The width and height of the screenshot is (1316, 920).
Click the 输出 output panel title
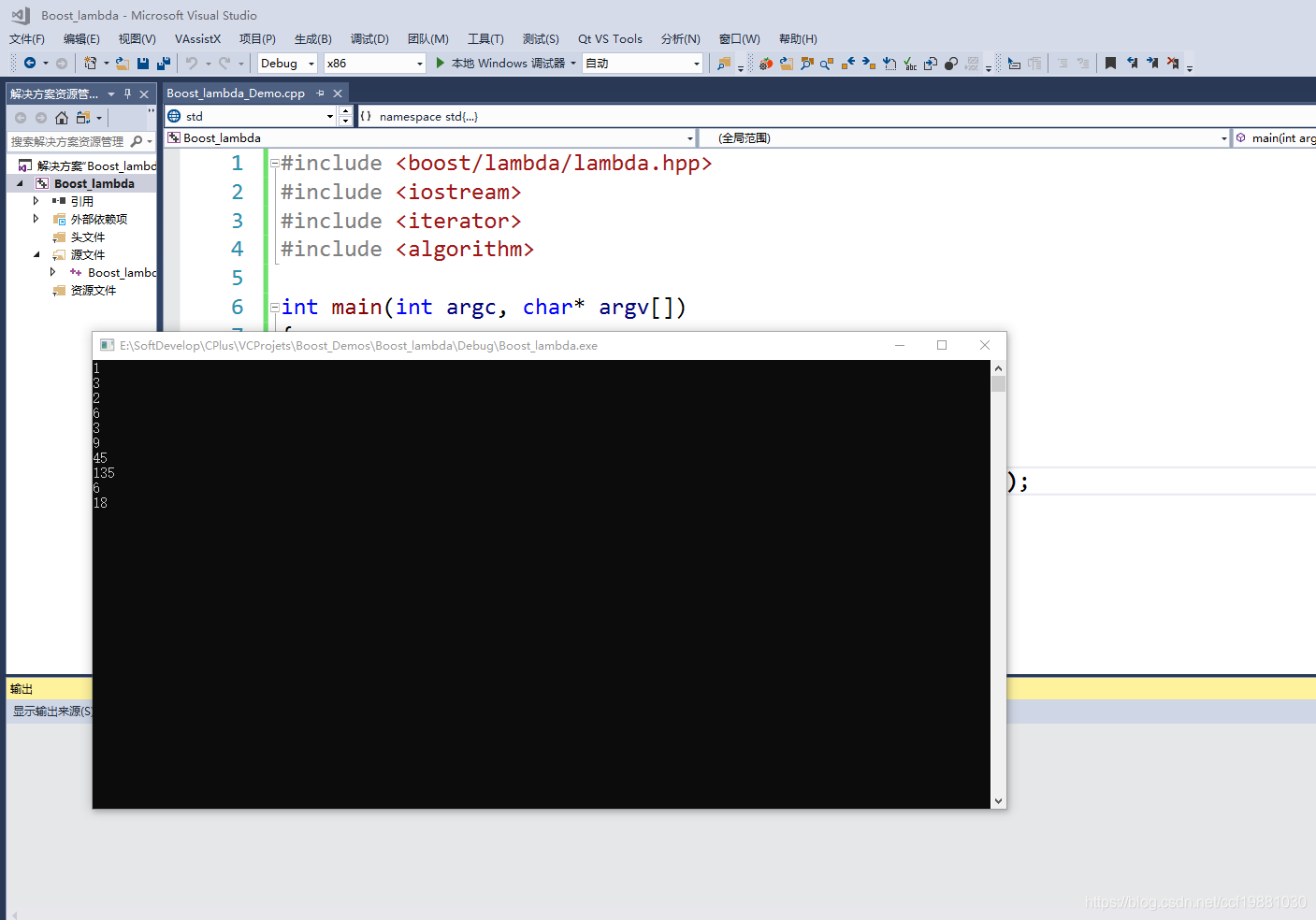[22, 688]
